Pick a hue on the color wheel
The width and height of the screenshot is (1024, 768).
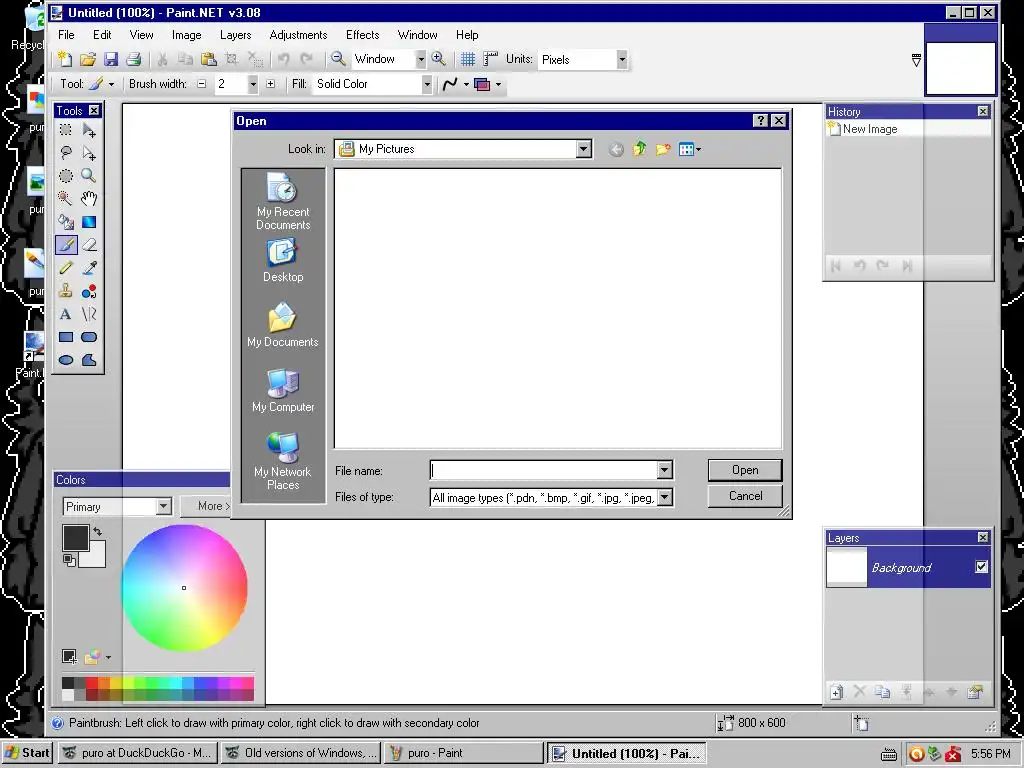184,588
